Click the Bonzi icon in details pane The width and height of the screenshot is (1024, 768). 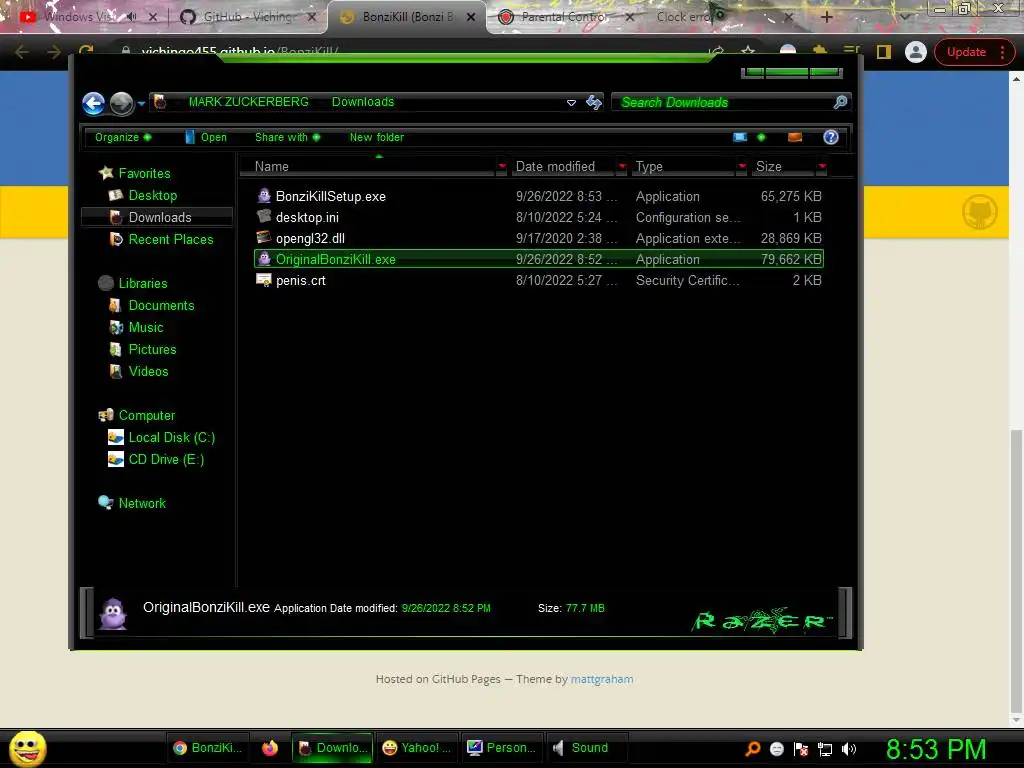pos(113,613)
